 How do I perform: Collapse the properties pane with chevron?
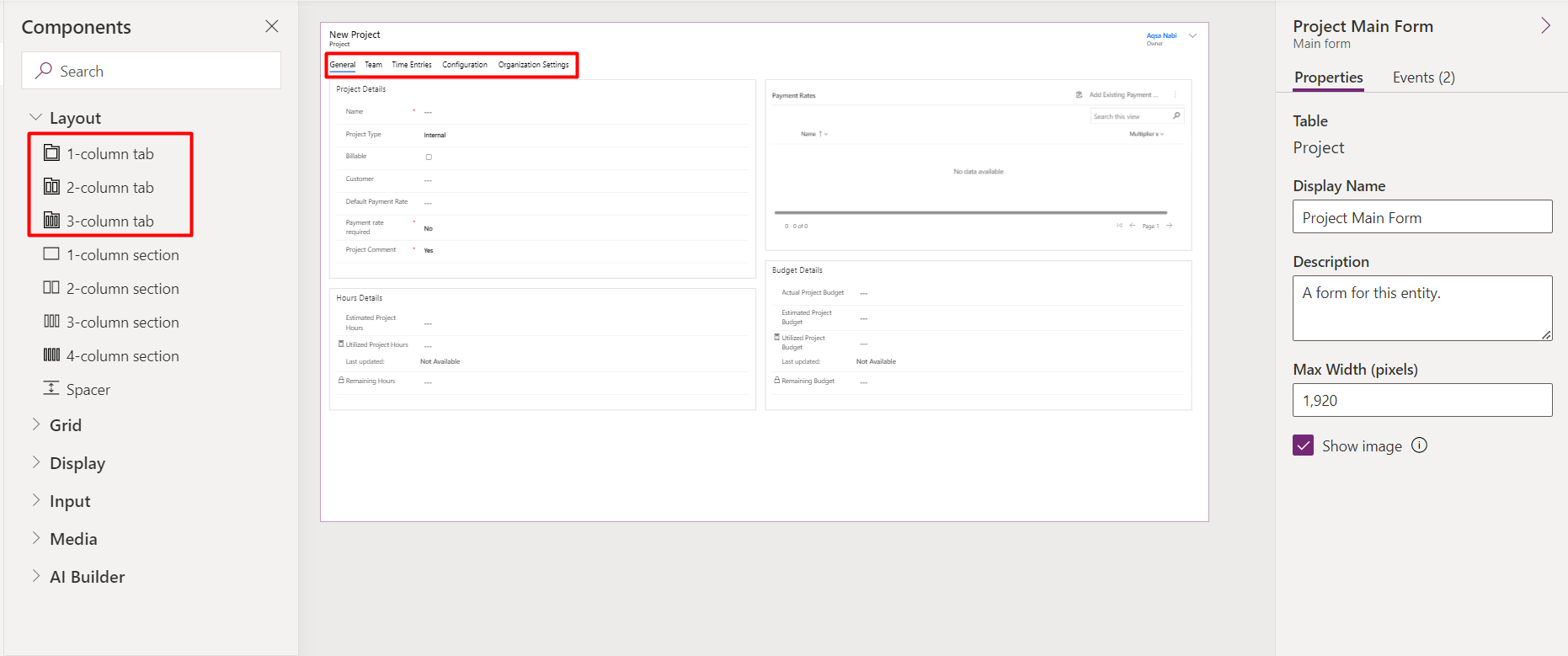tap(1545, 26)
